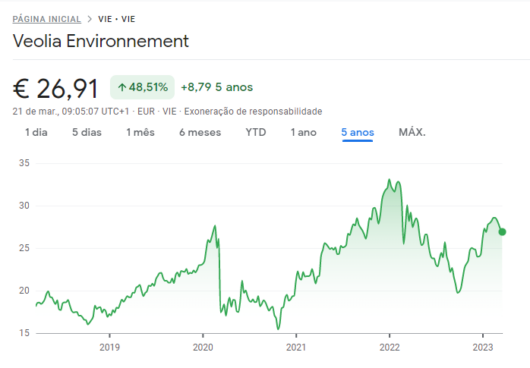Click the 2019 label on chart x-axis
Viewport: 530px width, 368px height.
[110, 347]
